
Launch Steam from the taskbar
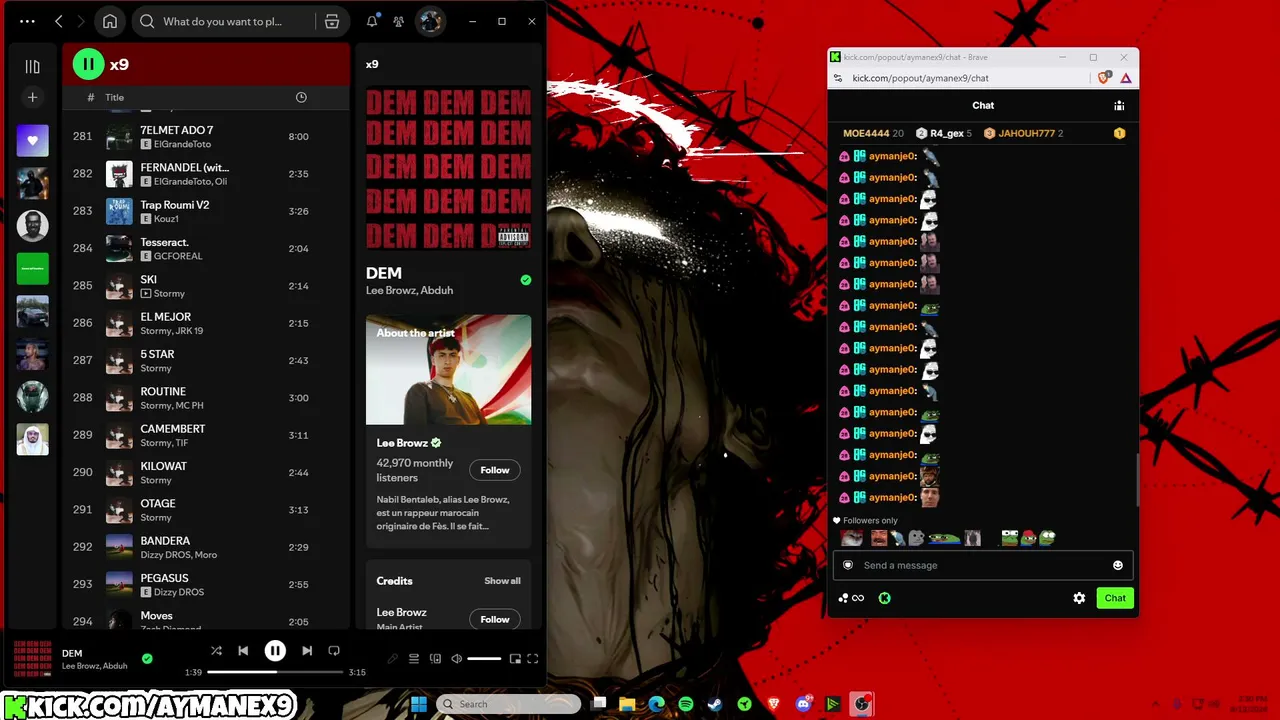point(714,704)
